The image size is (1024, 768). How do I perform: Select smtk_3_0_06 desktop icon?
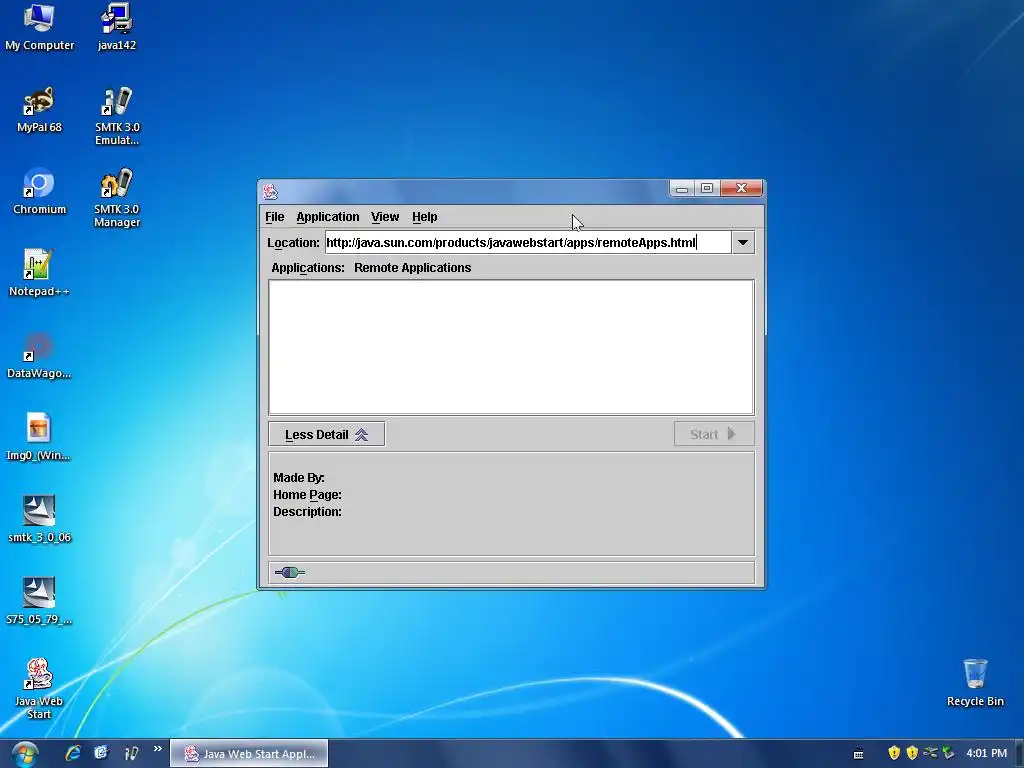39,520
